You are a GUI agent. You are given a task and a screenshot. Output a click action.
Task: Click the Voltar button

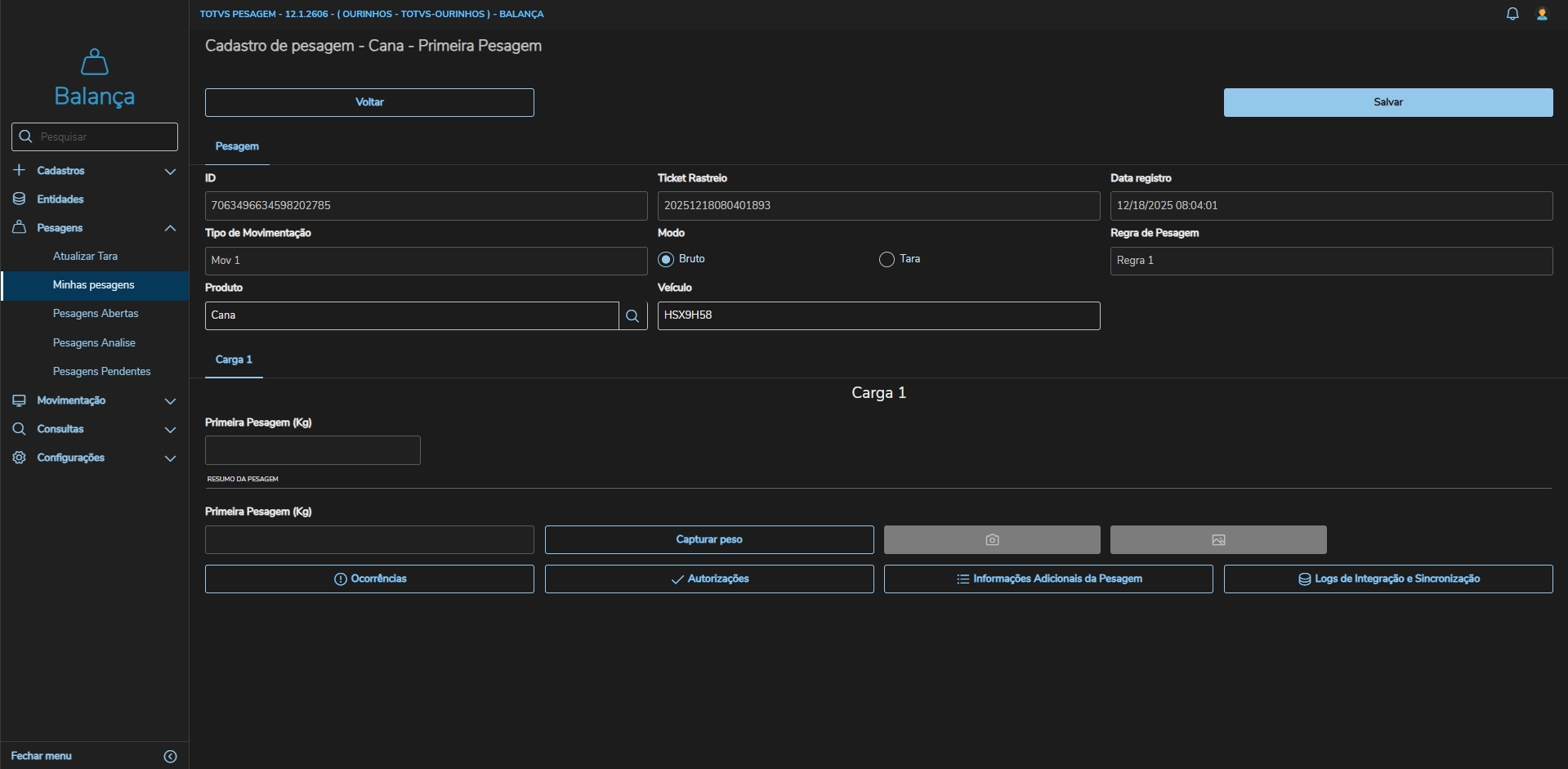(x=369, y=102)
